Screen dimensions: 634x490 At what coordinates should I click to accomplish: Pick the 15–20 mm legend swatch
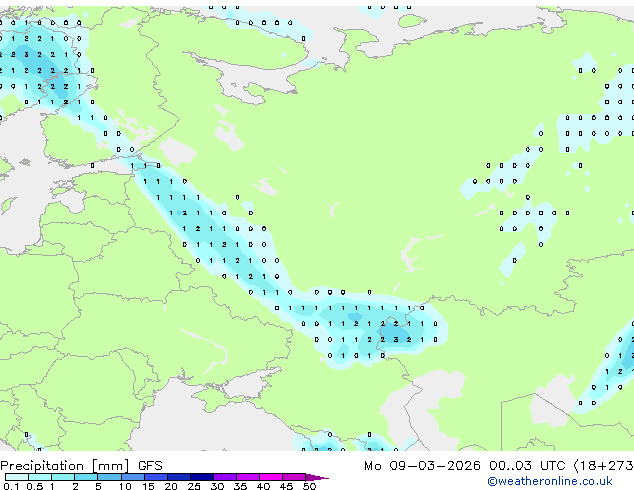click(155, 477)
